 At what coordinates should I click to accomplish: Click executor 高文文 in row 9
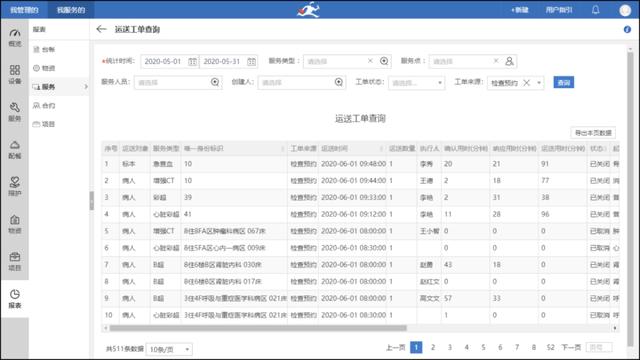click(x=429, y=298)
